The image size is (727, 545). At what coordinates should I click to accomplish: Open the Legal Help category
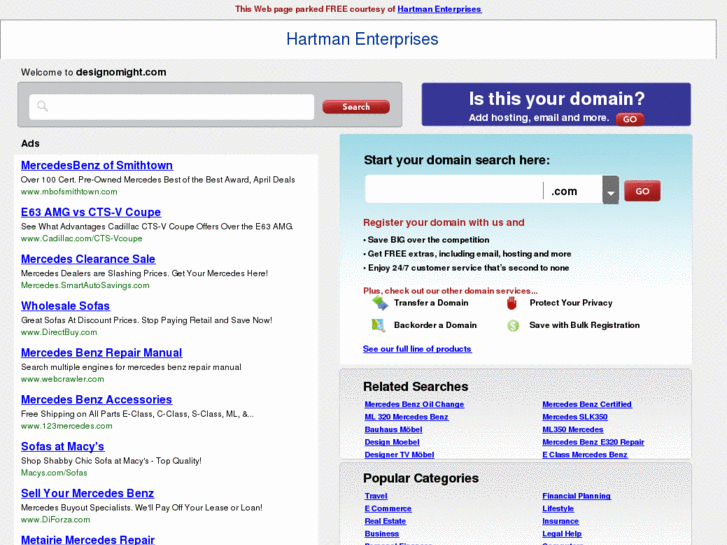[562, 534]
